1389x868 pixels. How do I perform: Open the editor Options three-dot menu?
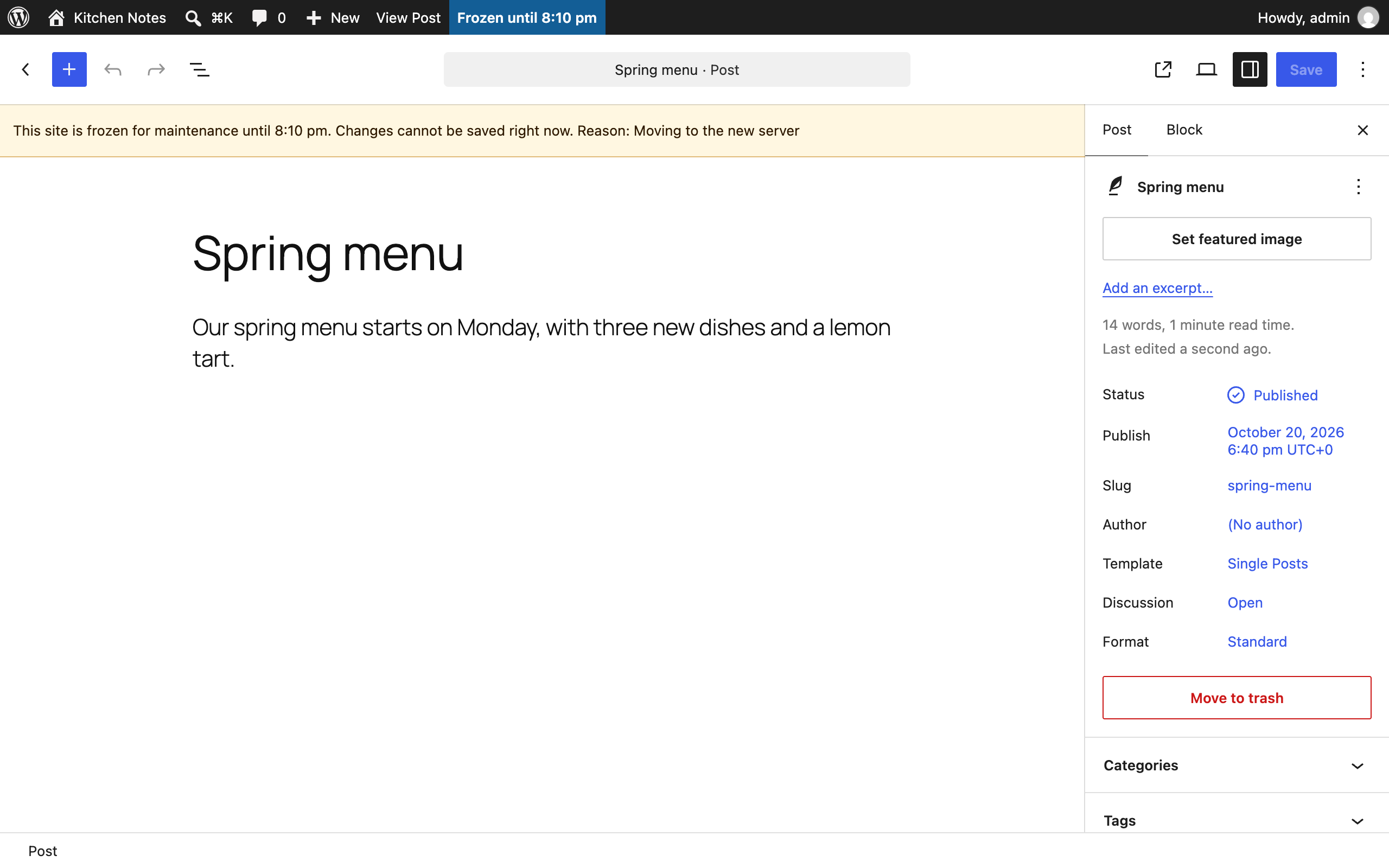pos(1362,69)
